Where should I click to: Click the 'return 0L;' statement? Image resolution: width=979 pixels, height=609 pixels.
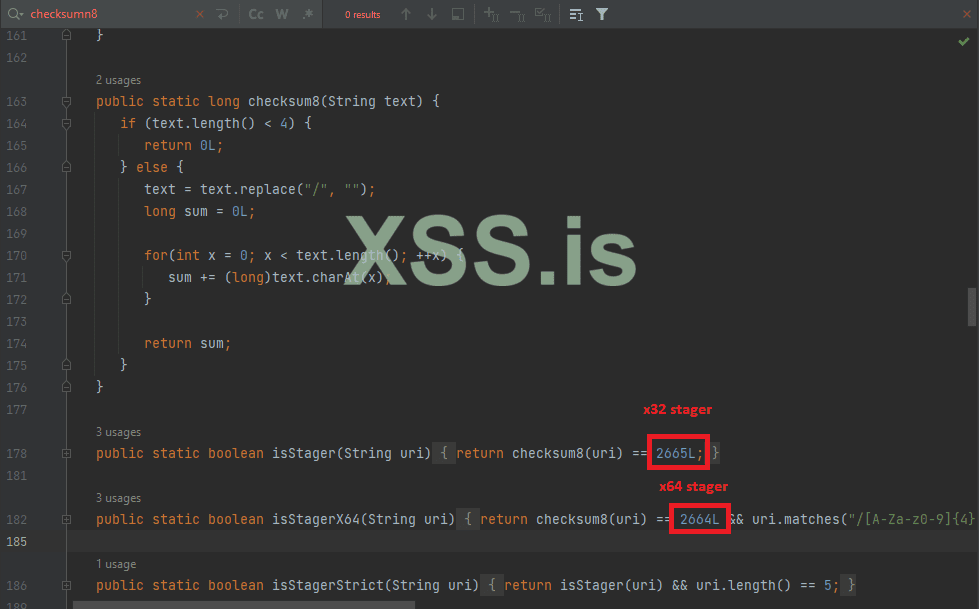click(x=184, y=146)
